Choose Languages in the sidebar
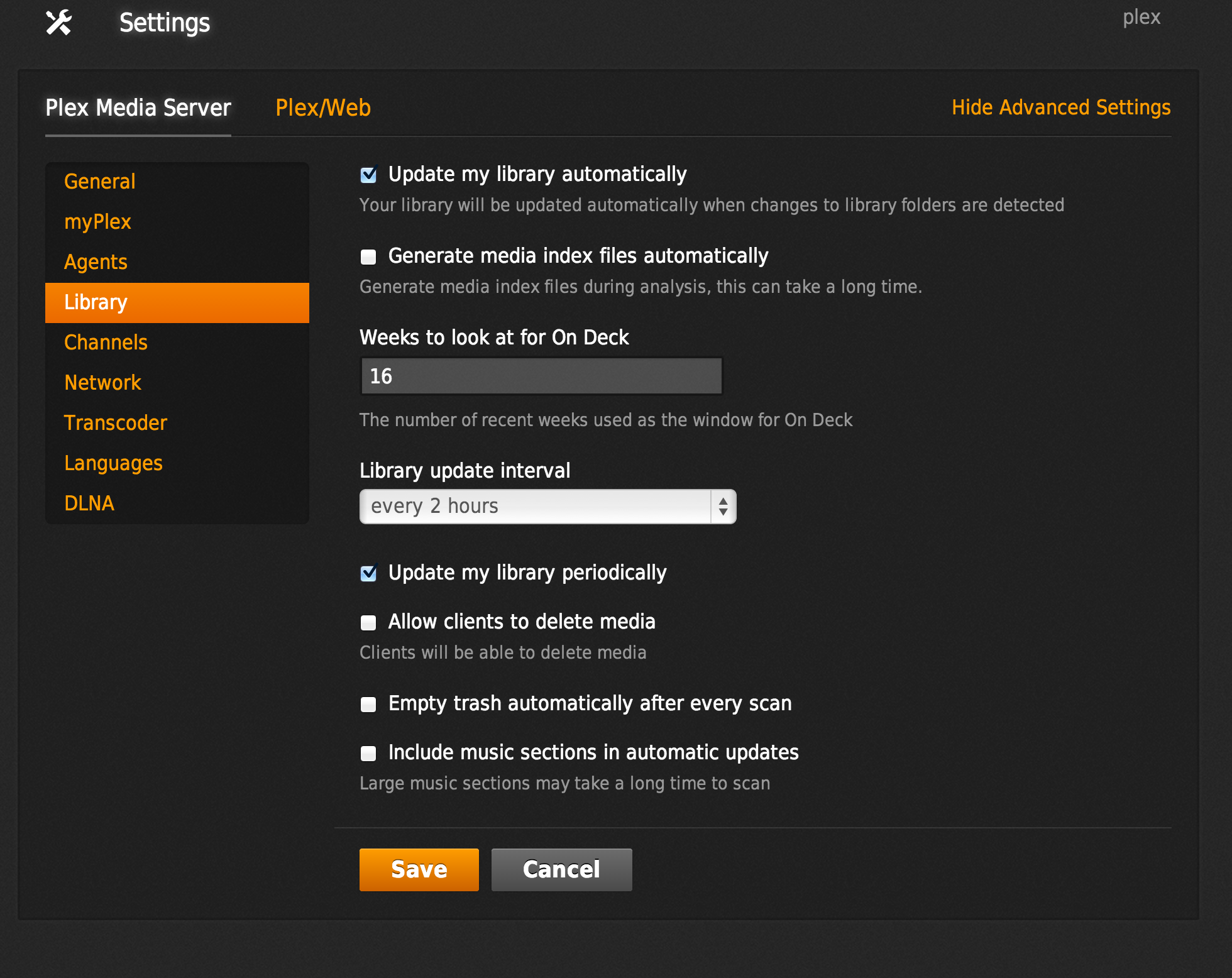This screenshot has height=978, width=1232. (x=177, y=463)
